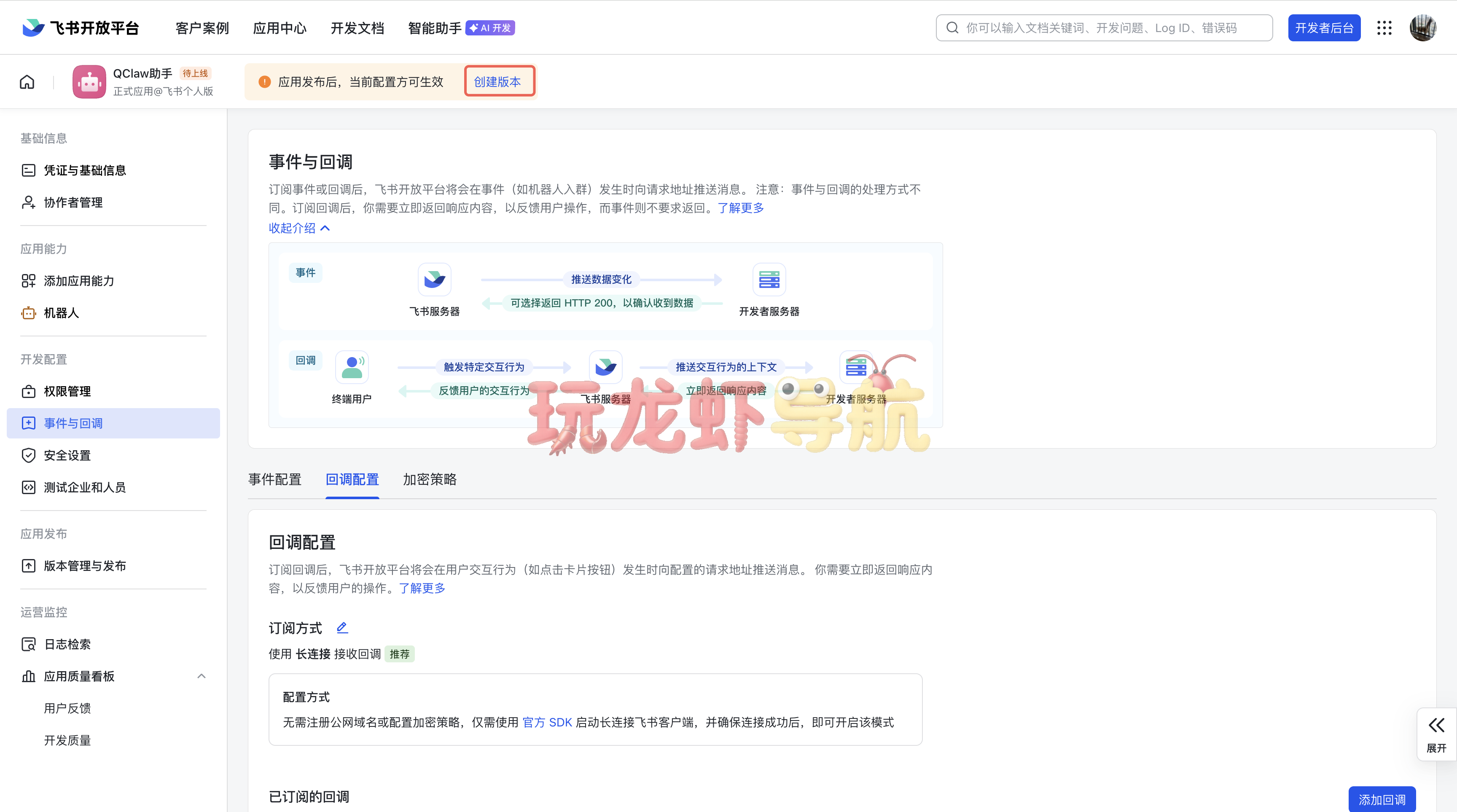Screen dimensions: 1457x812
Task: Collapse the 应用质量看板 section chevron
Action: pyautogui.click(x=202, y=676)
